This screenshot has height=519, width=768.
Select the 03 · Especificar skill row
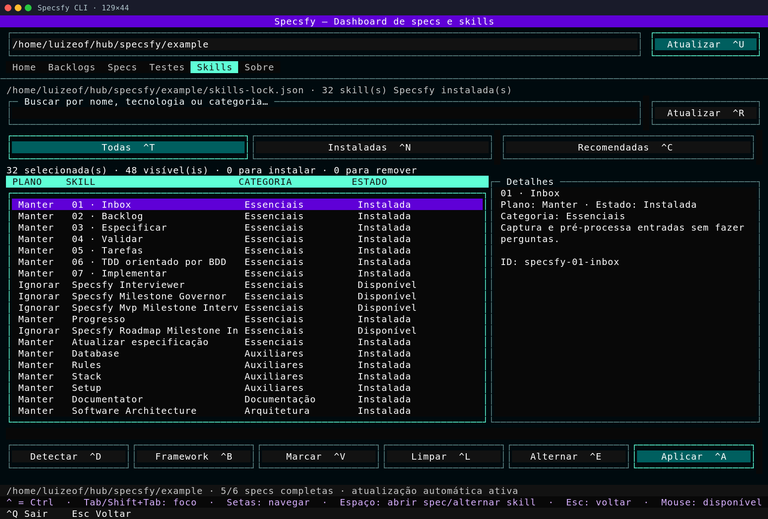click(x=247, y=228)
